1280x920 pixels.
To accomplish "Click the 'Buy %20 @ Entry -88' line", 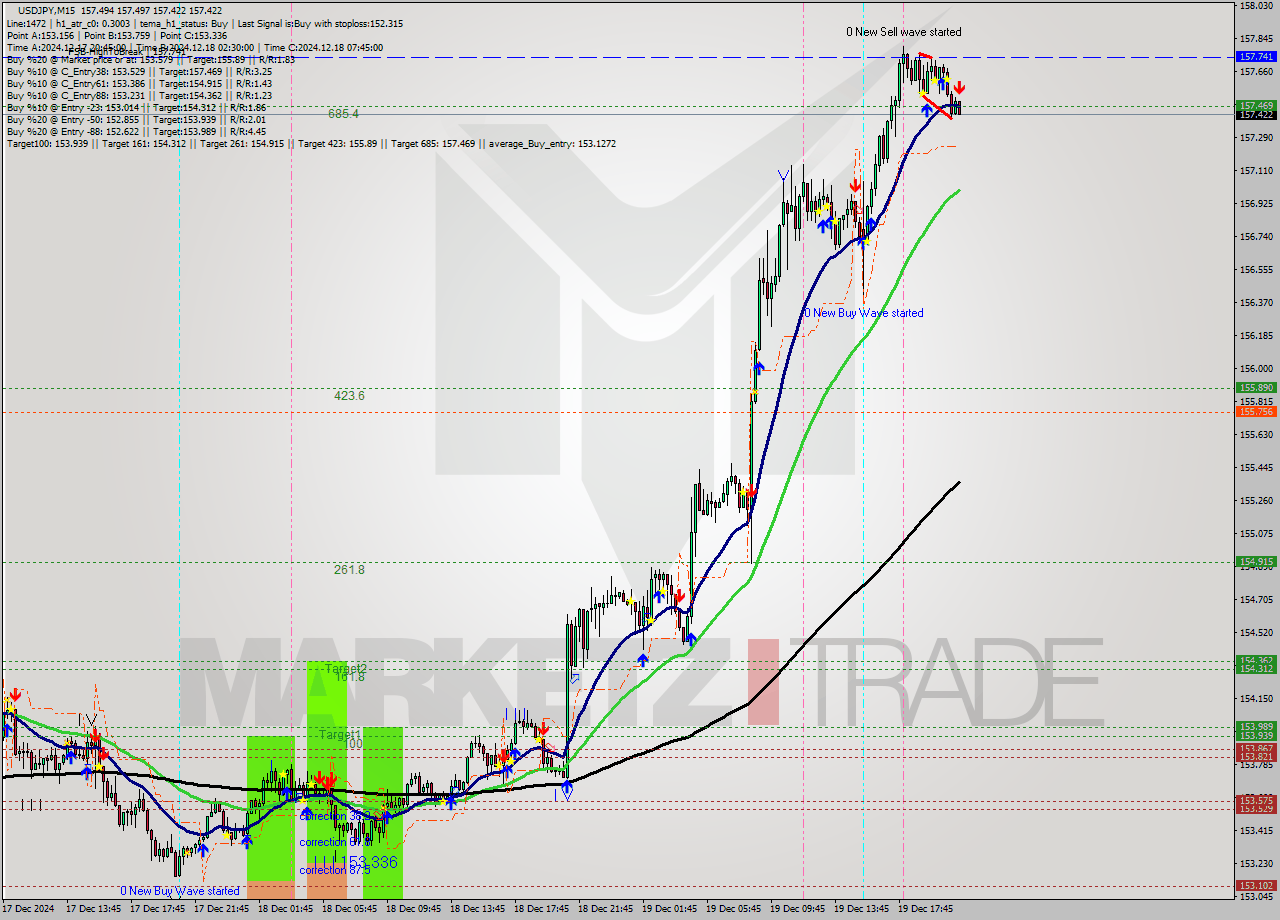I will [x=136, y=131].
